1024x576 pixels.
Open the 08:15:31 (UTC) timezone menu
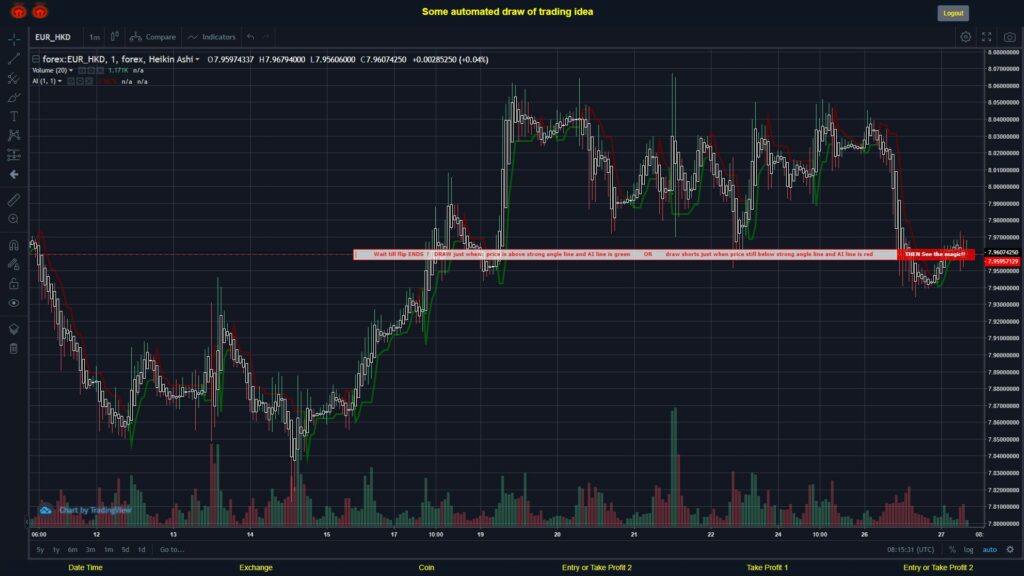[910, 549]
